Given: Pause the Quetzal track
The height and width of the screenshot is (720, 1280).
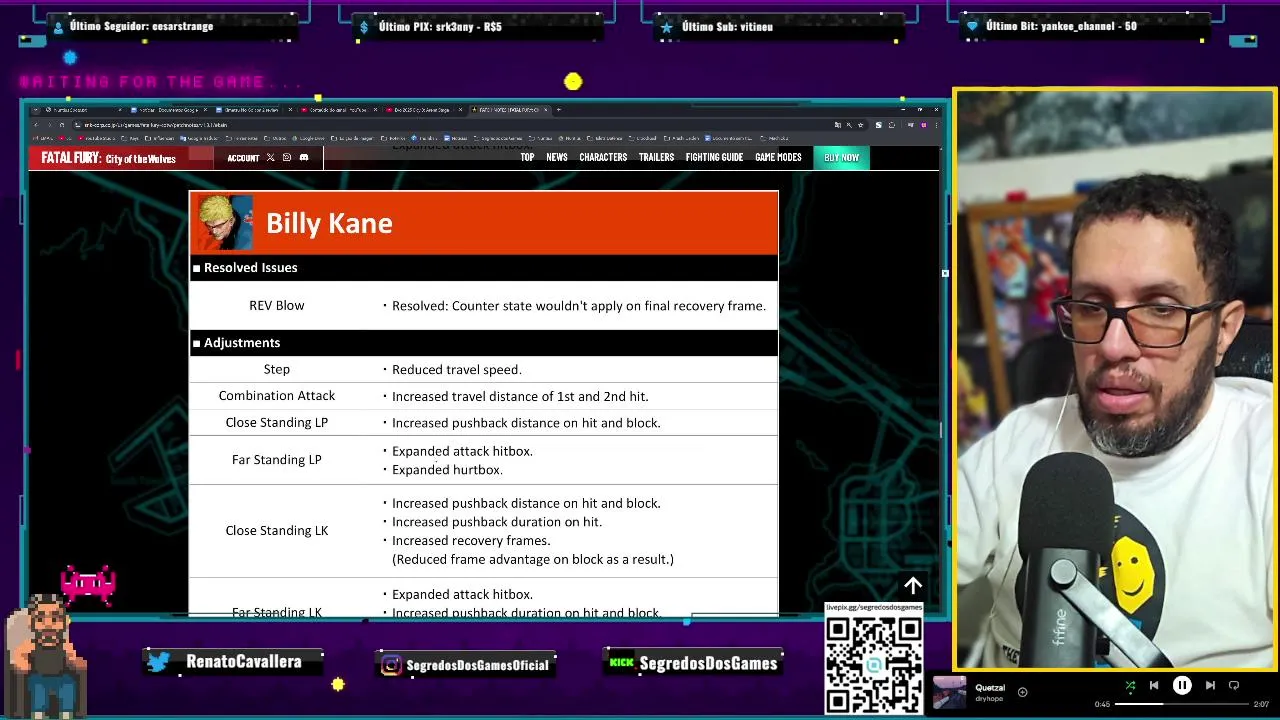Looking at the screenshot, I should [1182, 686].
